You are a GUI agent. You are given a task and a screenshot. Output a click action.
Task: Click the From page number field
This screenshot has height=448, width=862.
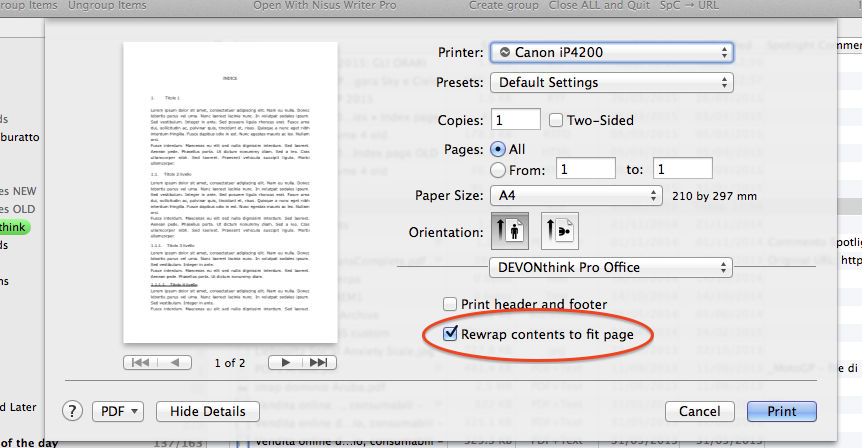tap(585, 169)
